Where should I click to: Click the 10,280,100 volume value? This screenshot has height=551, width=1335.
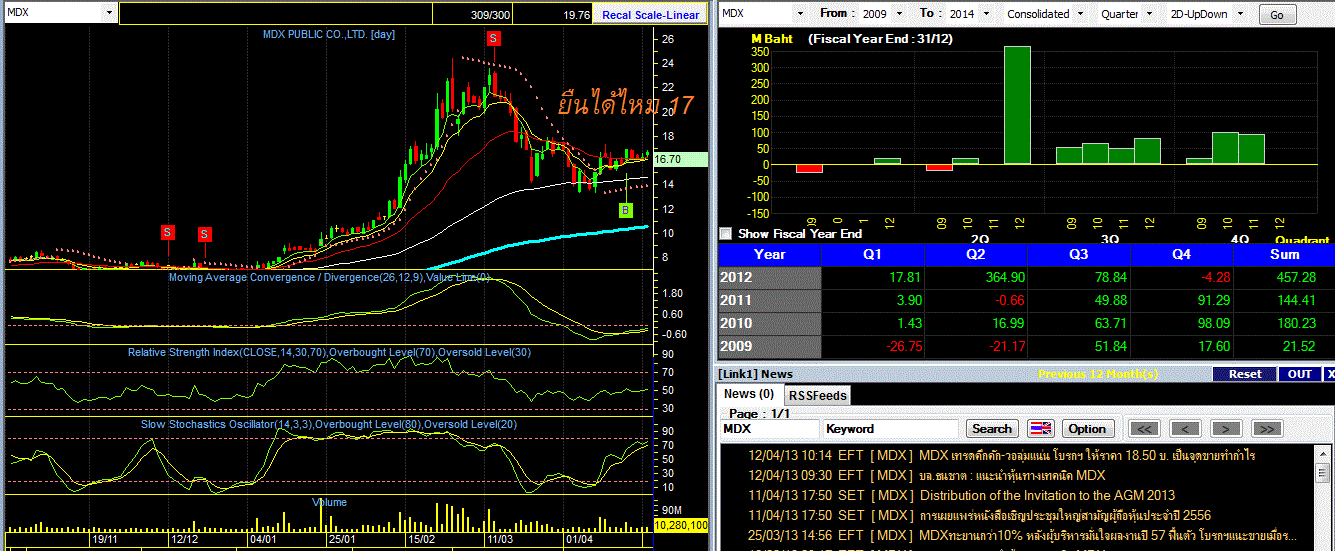[x=681, y=525]
